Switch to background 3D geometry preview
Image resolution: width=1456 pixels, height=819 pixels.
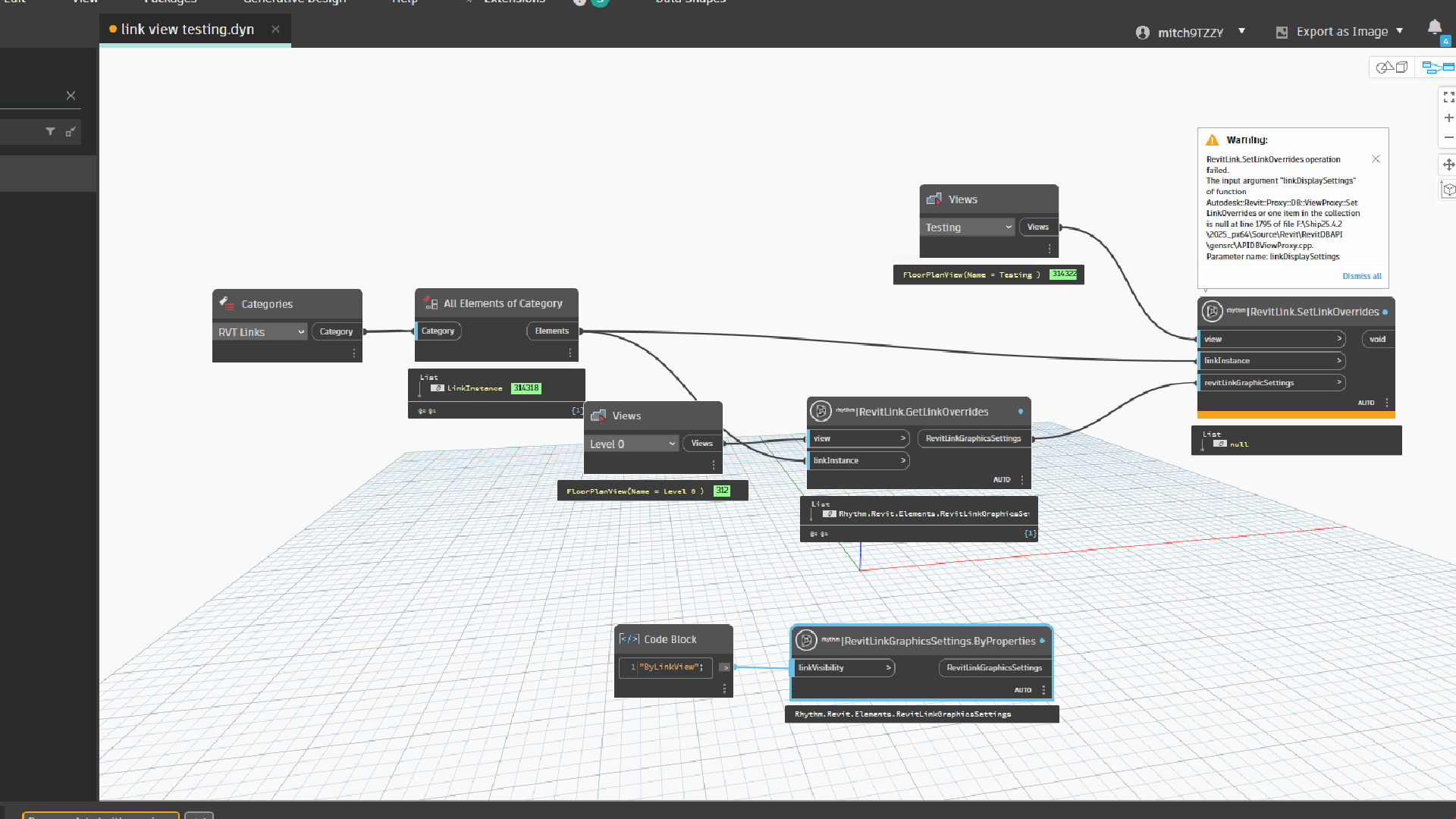[x=1392, y=67]
